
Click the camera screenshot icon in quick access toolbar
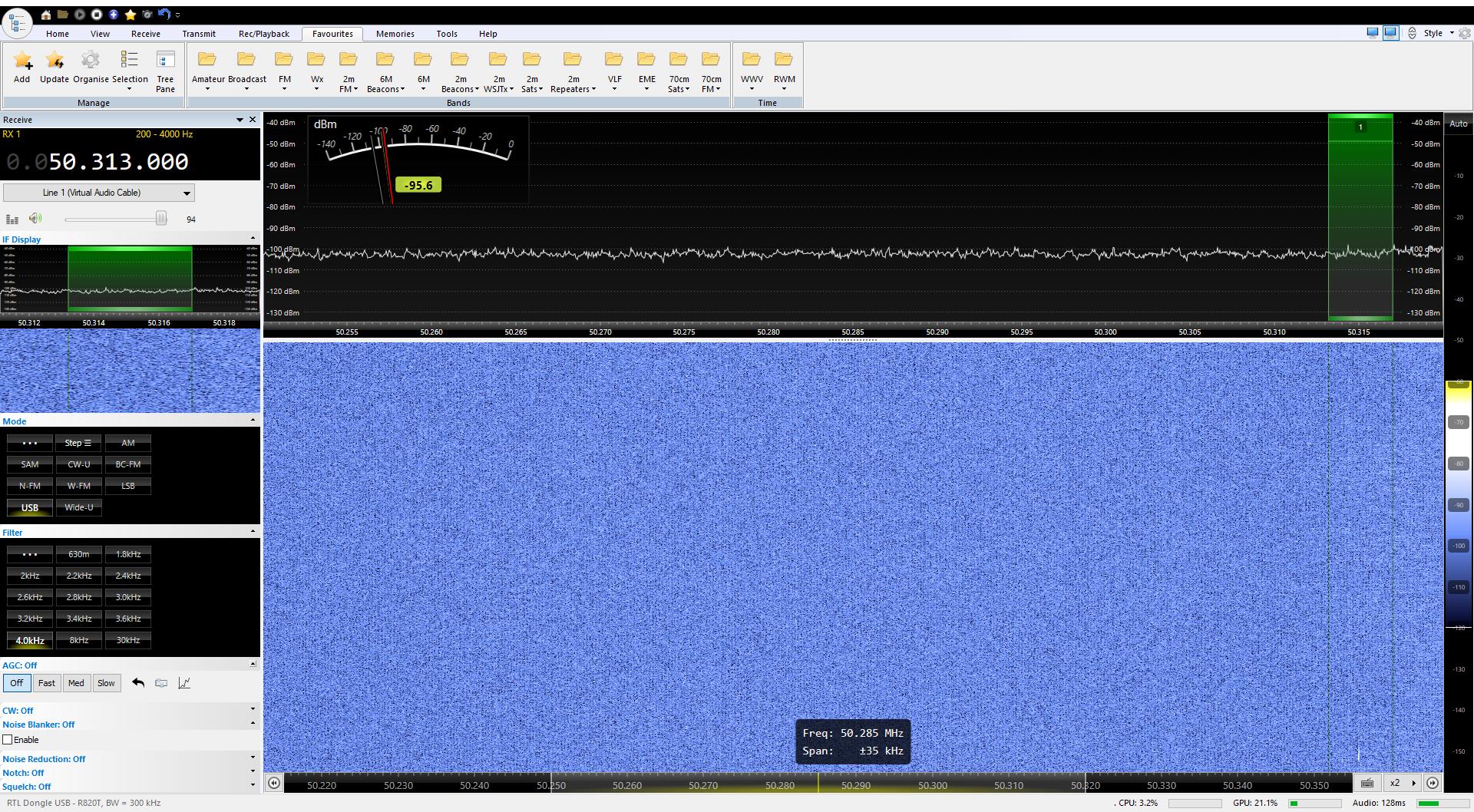[x=147, y=15]
